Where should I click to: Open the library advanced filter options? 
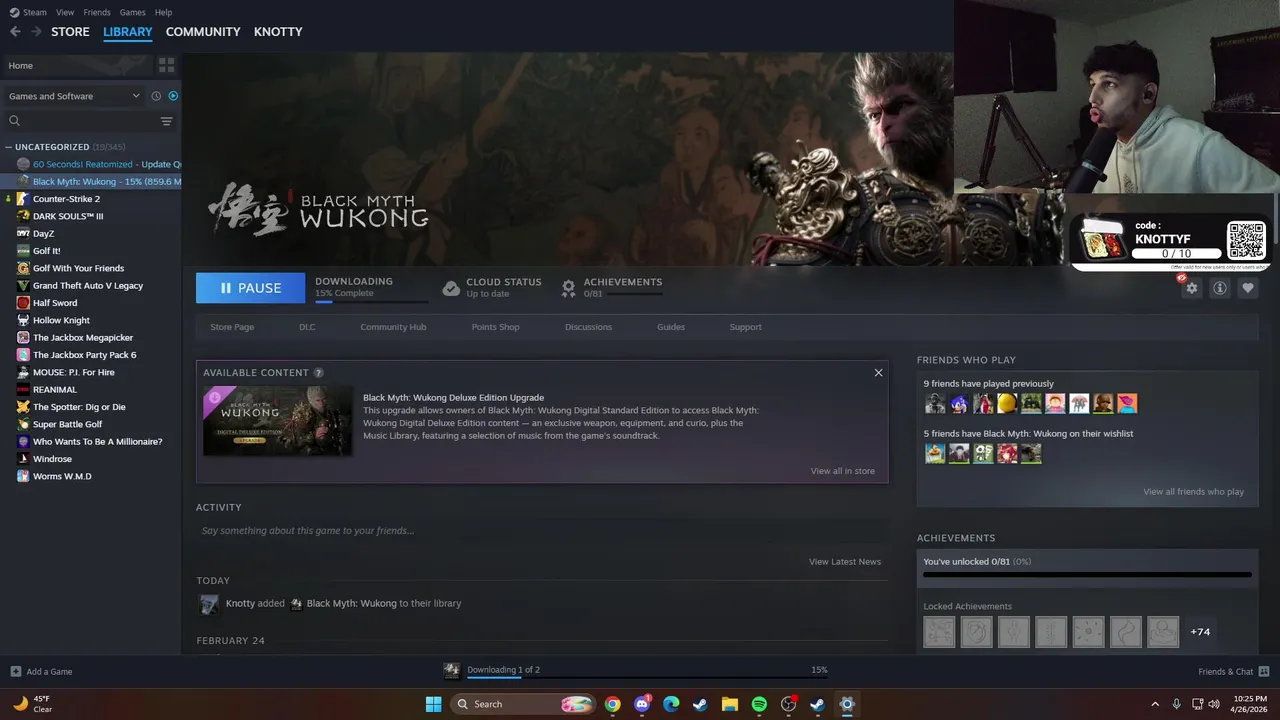(166, 121)
